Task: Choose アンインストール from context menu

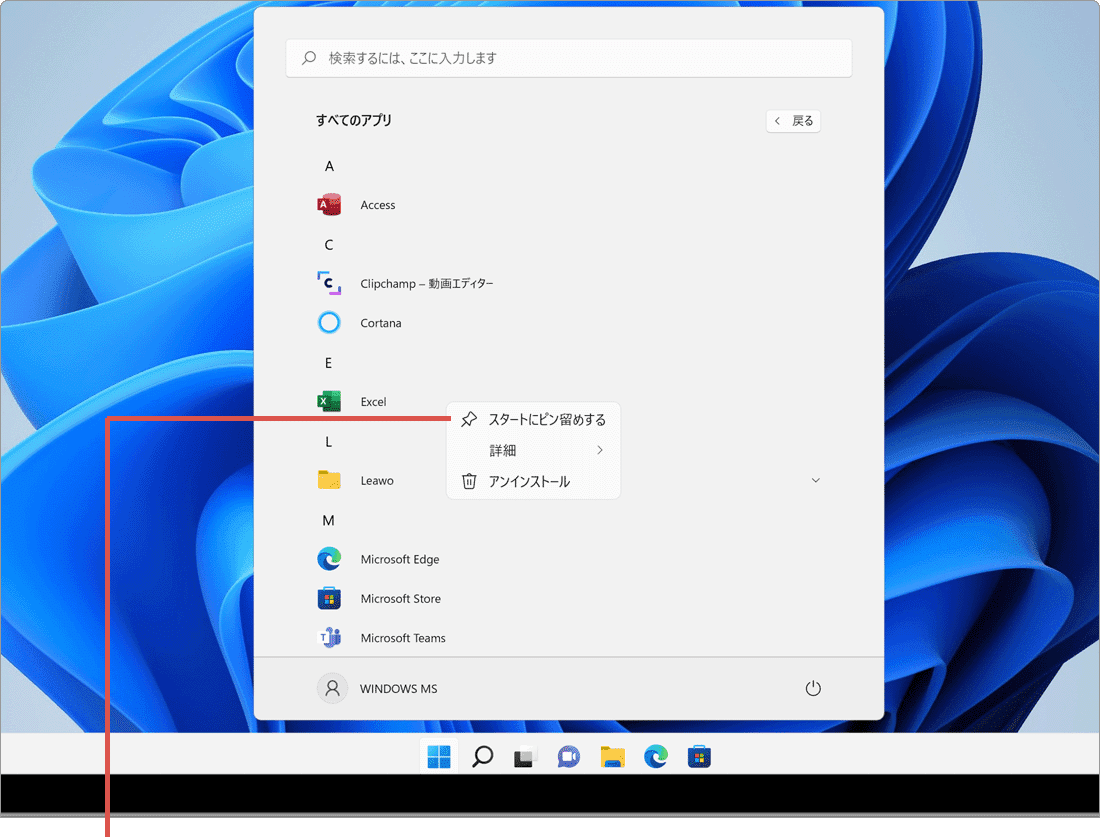Action: [x=533, y=481]
